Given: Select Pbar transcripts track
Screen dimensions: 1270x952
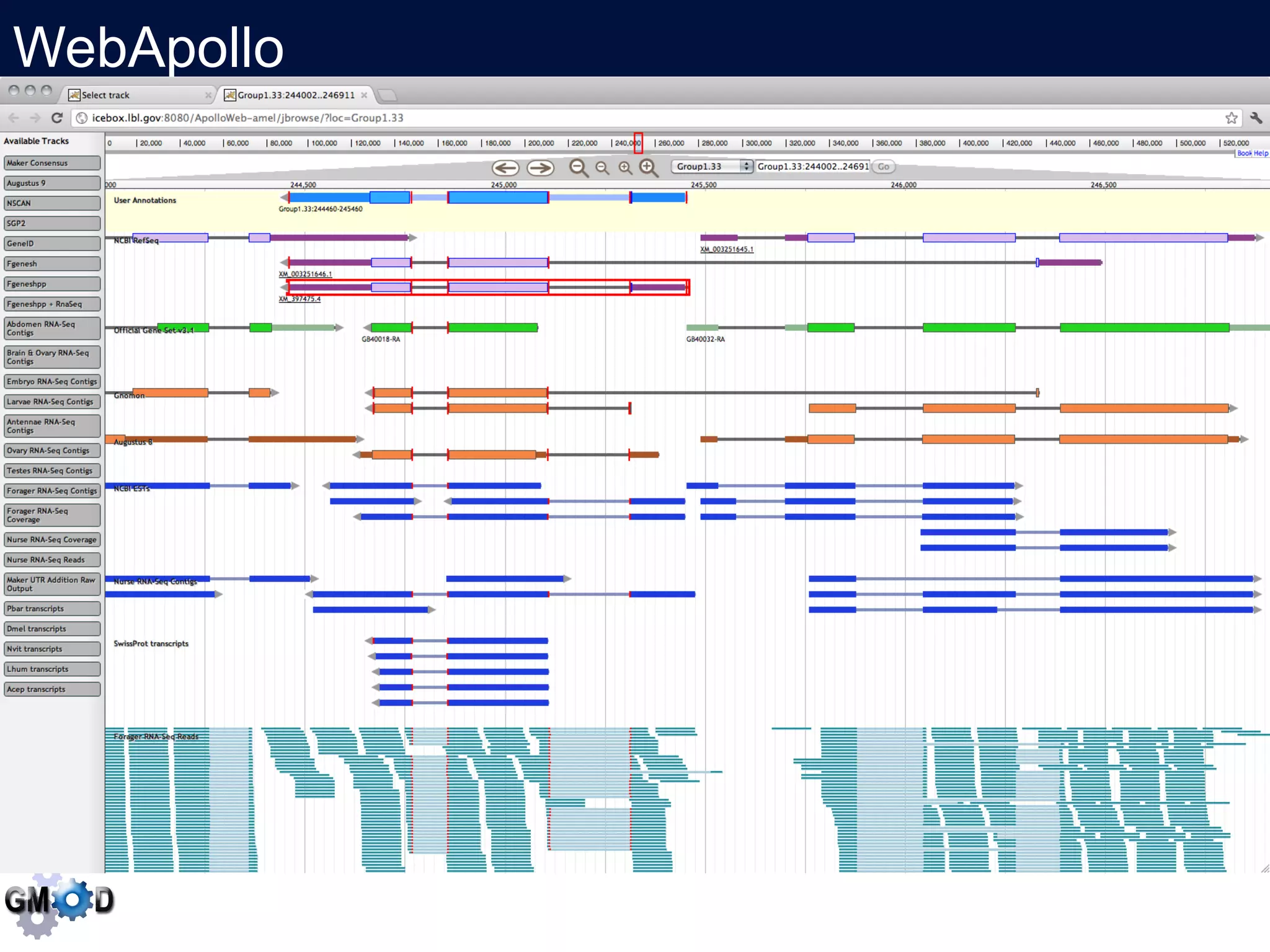Looking at the screenshot, I should (x=52, y=609).
